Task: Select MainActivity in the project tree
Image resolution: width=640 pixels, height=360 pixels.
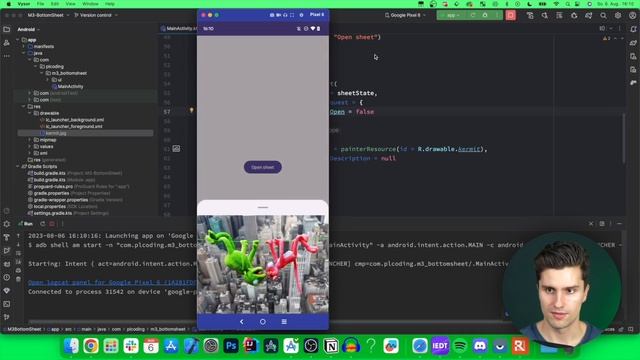Action: (x=68, y=87)
